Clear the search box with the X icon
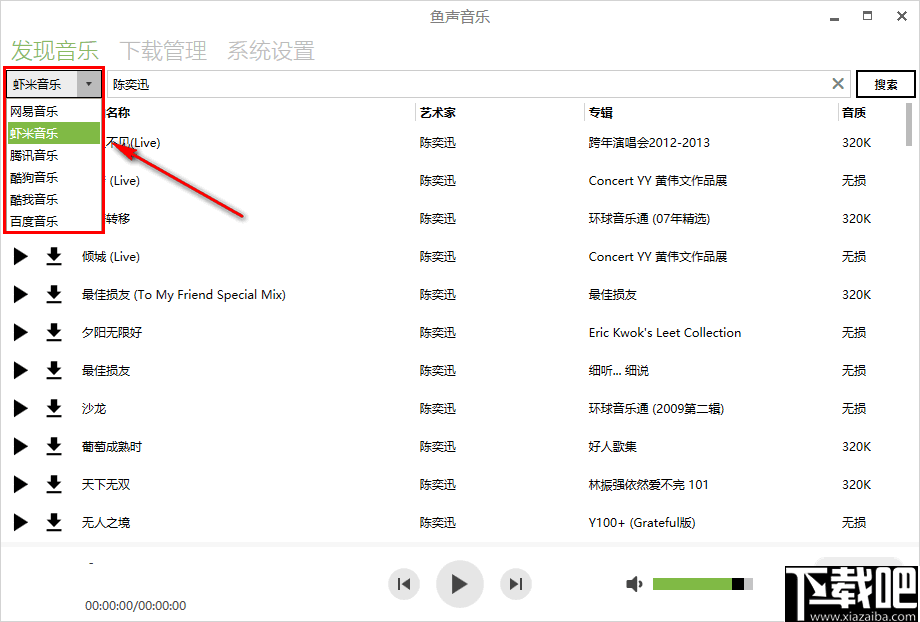 tap(838, 84)
